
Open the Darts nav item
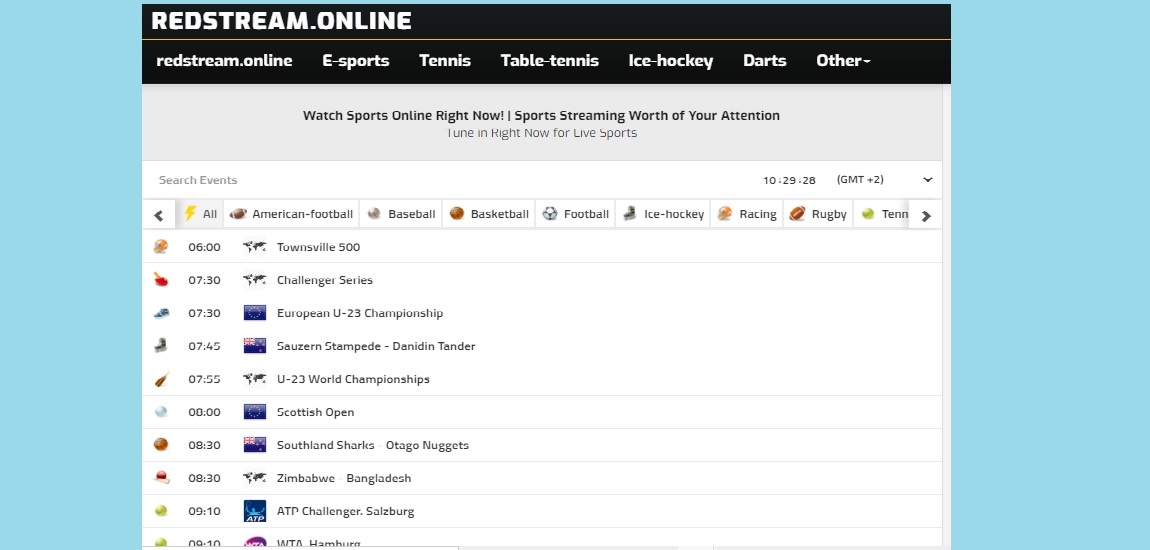coord(764,61)
